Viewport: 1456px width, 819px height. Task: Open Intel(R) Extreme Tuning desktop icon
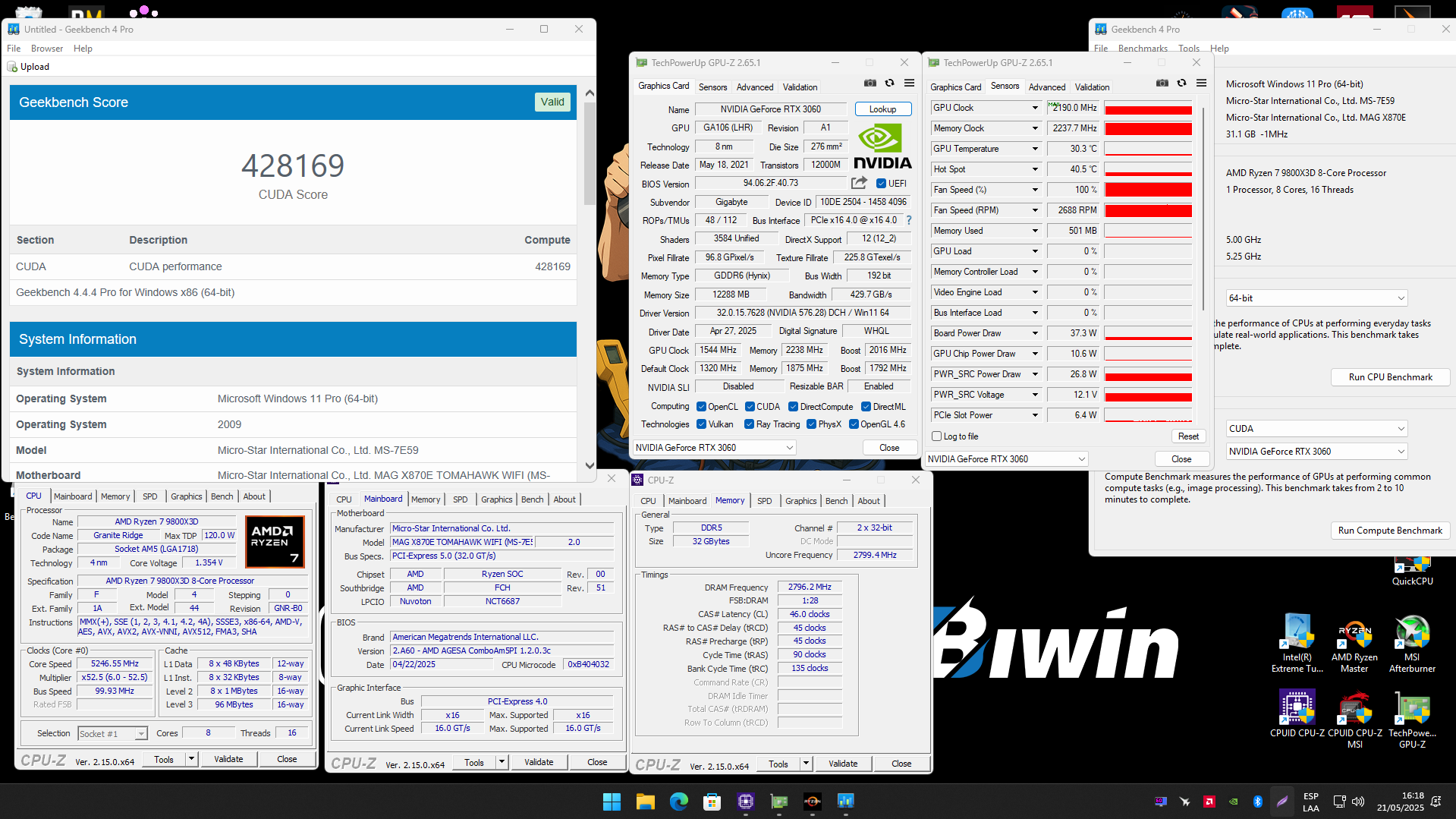click(x=1297, y=644)
